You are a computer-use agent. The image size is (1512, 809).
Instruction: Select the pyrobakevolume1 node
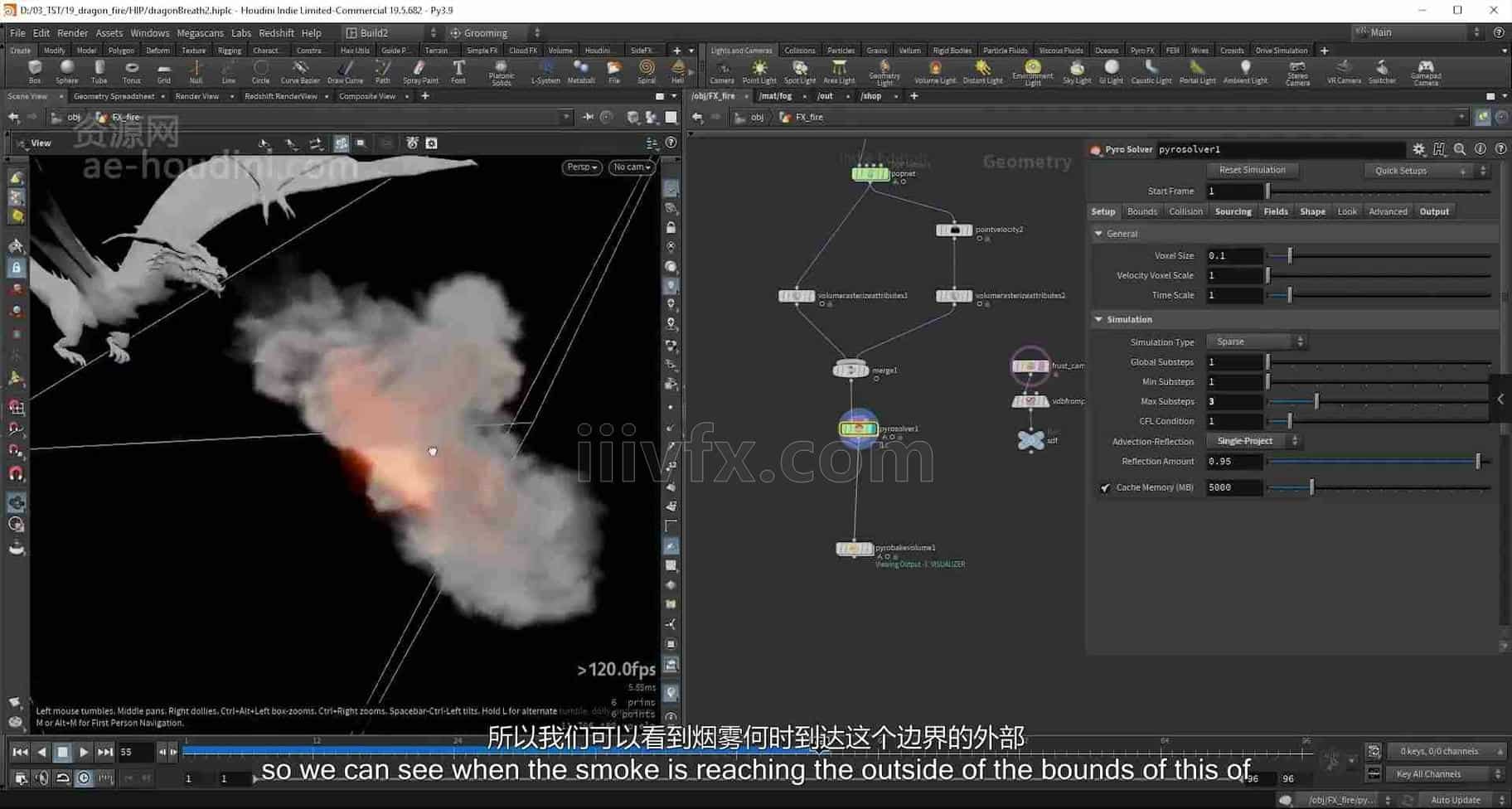click(x=854, y=548)
